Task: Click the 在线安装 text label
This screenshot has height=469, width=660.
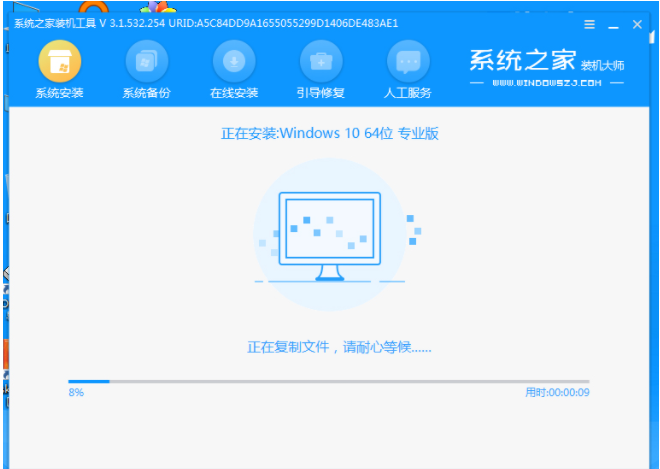Action: tap(233, 93)
